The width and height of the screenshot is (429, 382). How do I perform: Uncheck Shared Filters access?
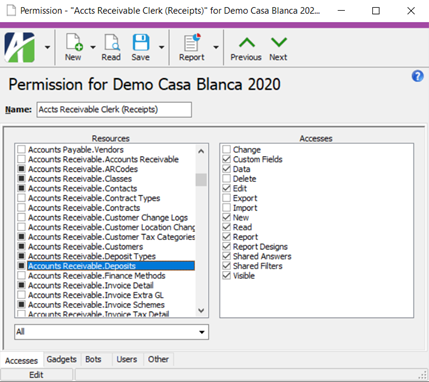pyautogui.click(x=227, y=266)
